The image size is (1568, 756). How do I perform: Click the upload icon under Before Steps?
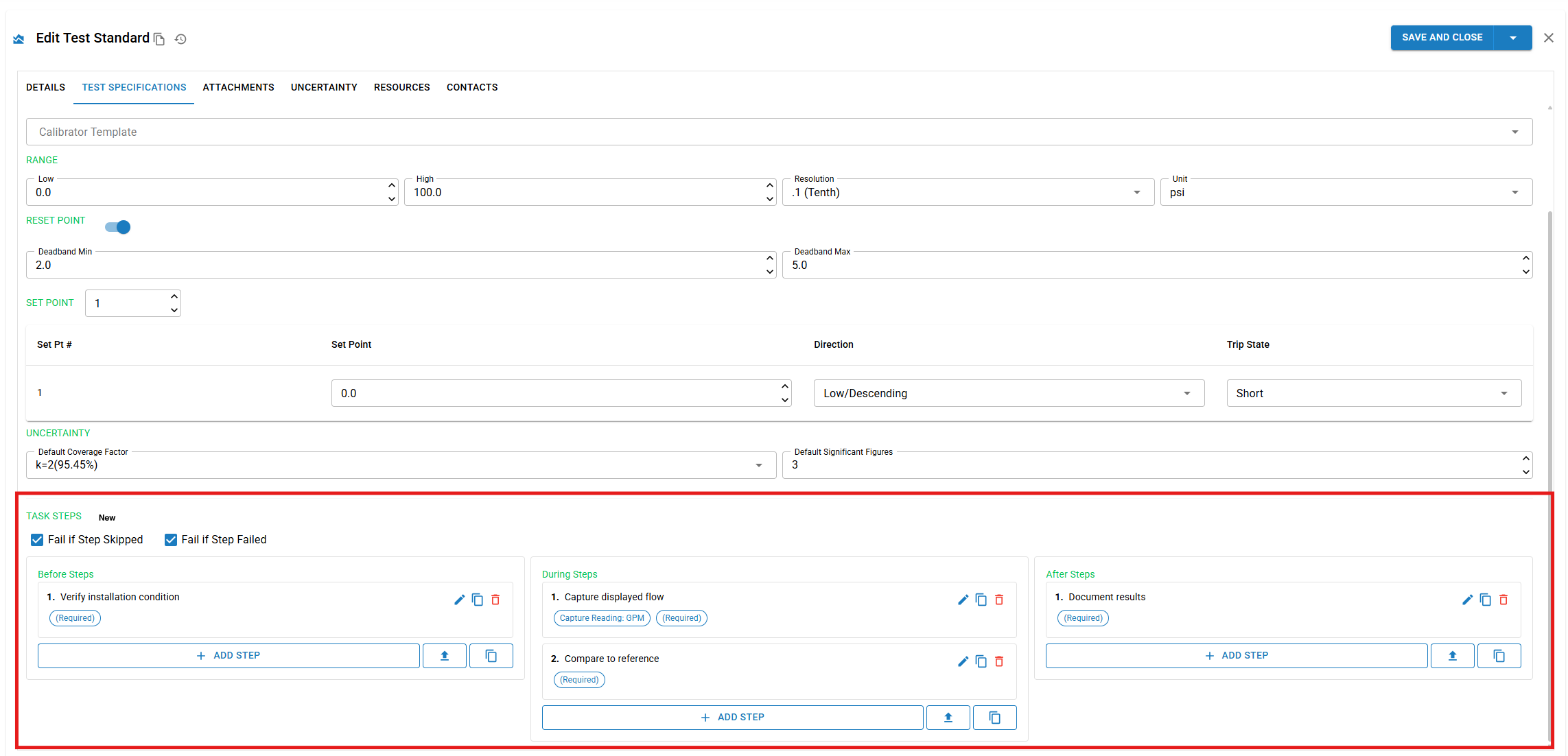pyautogui.click(x=445, y=656)
